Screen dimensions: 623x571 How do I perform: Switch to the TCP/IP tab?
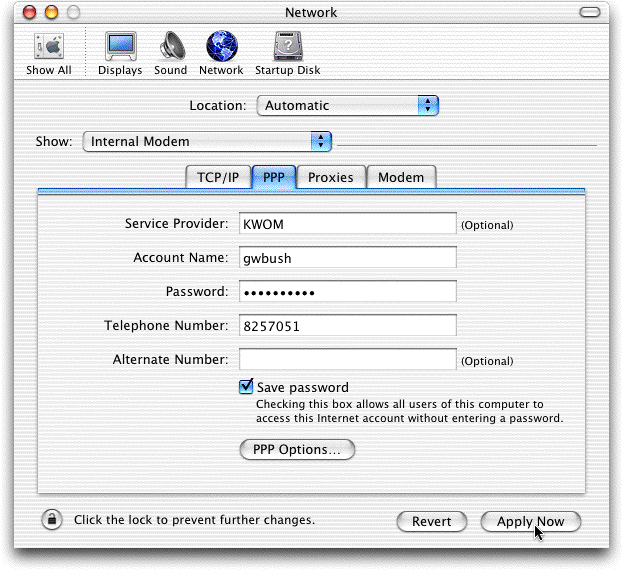point(218,177)
